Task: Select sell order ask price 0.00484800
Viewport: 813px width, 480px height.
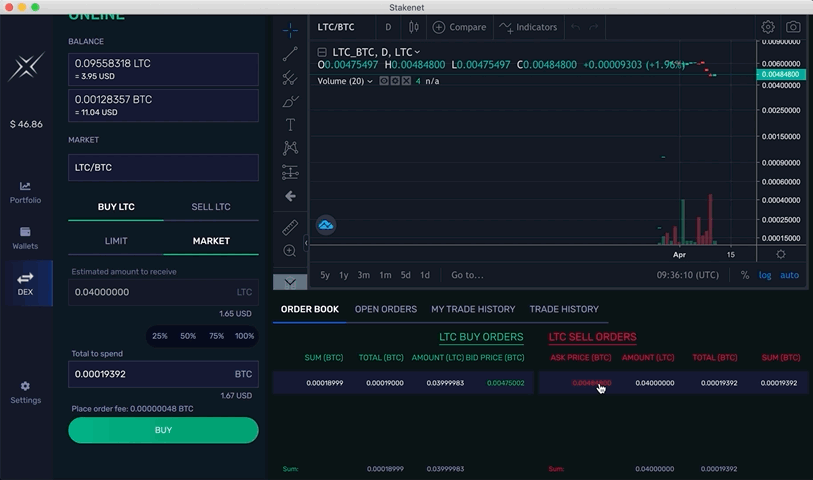Action: tap(592, 383)
